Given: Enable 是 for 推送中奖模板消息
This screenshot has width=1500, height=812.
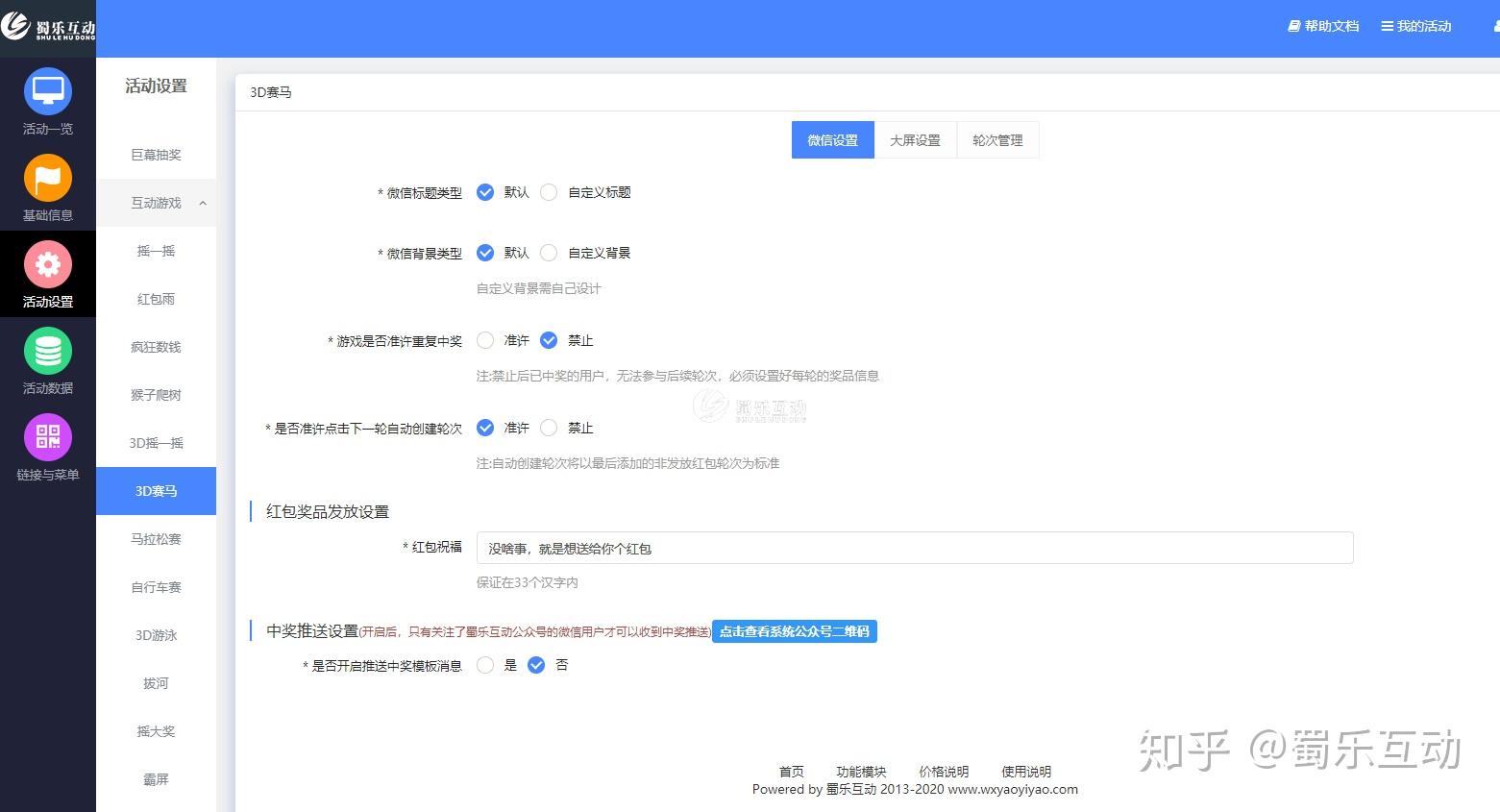Looking at the screenshot, I should point(485,665).
